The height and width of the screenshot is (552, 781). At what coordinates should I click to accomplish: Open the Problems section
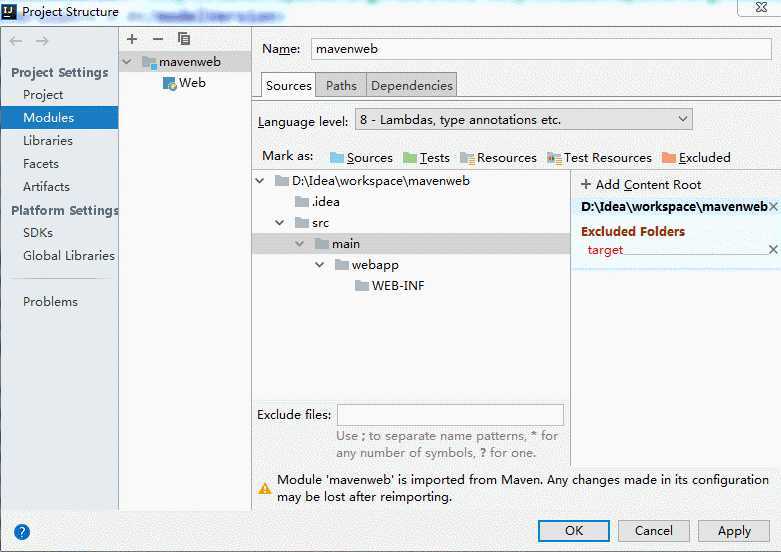pyautogui.click(x=50, y=301)
